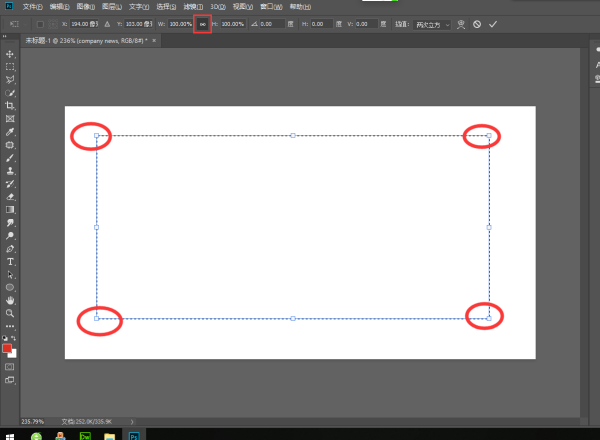Viewport: 600px width, 440px height.
Task: Select the Eyedropper tool
Action: (x=10, y=131)
